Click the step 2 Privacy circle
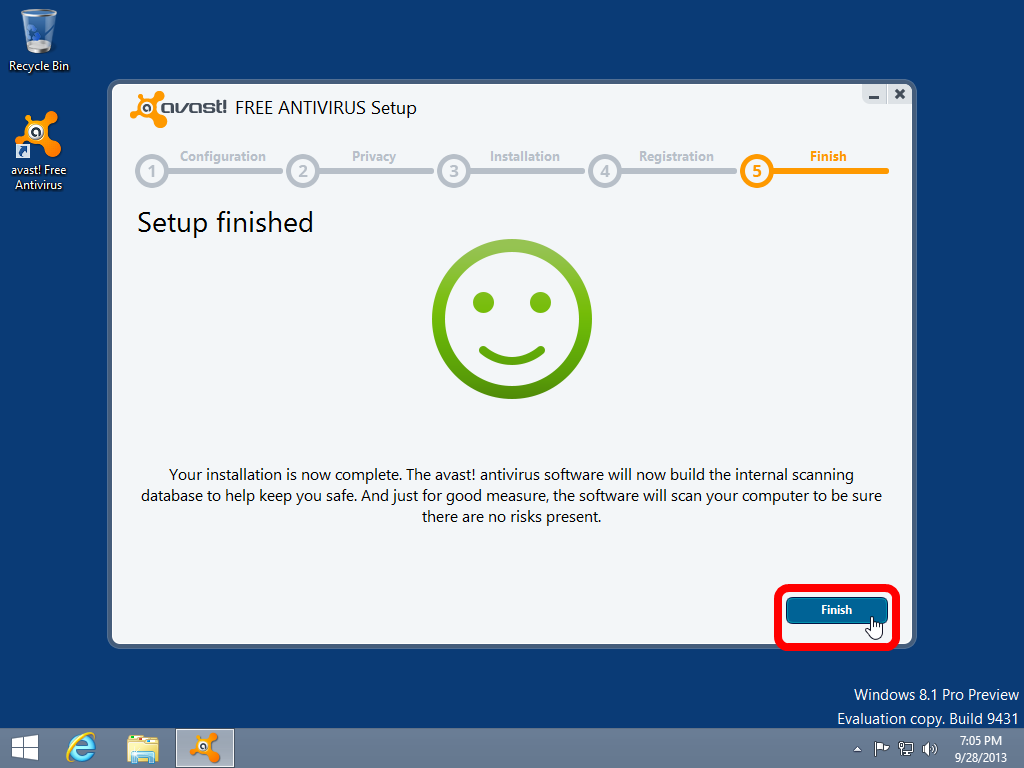1024x768 pixels. pos(302,172)
